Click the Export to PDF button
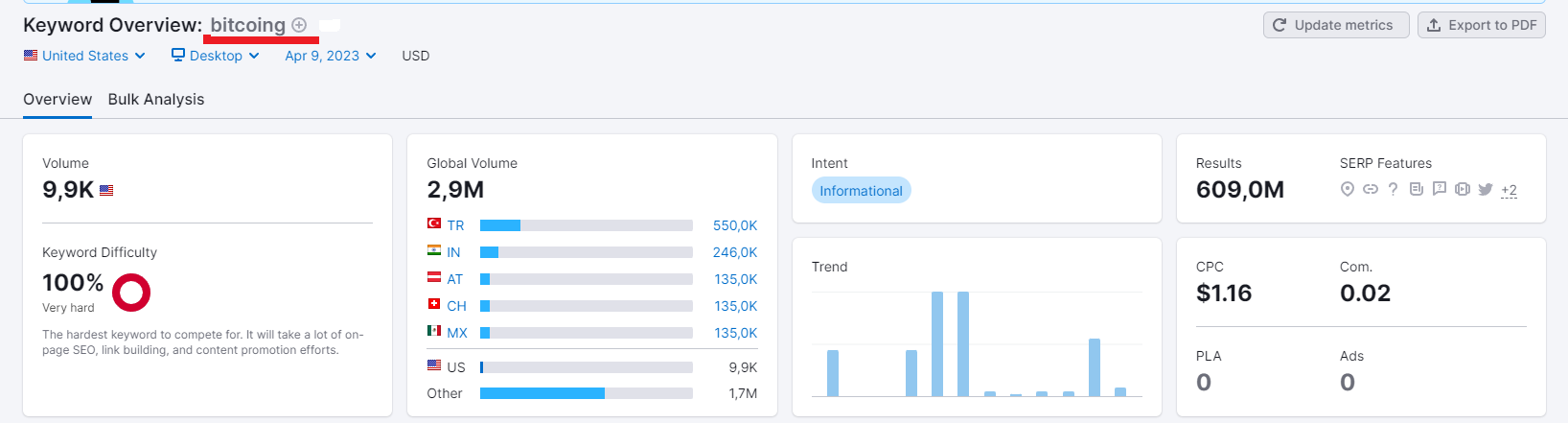Image resolution: width=1568 pixels, height=423 pixels. click(x=1482, y=25)
